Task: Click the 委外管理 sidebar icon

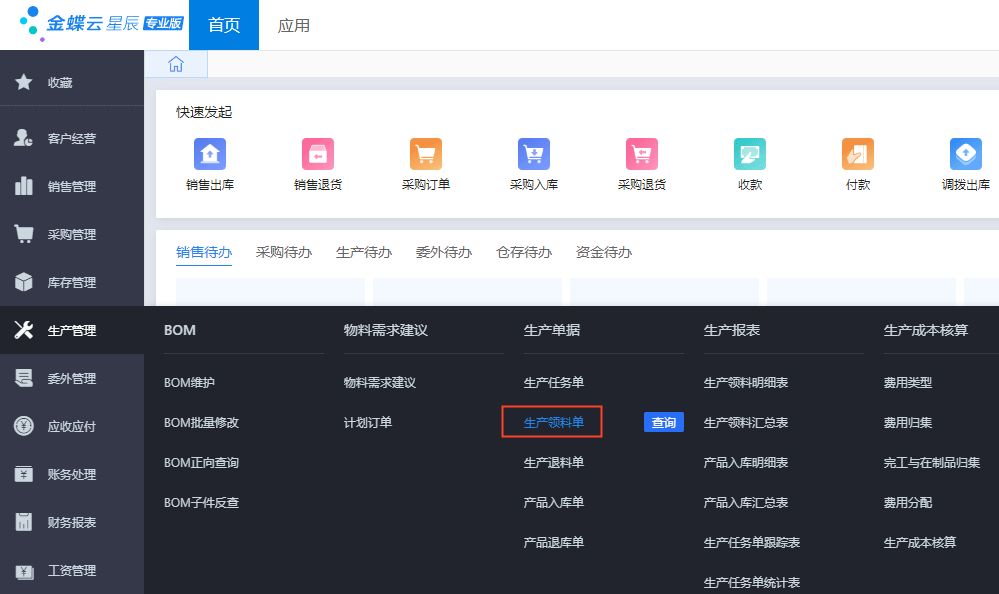Action: tap(24, 378)
